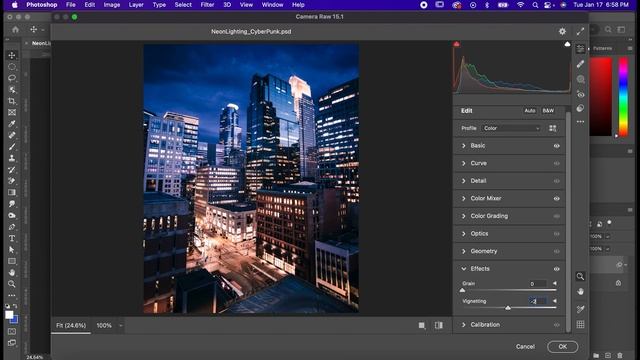The height and width of the screenshot is (360, 640).
Task: Select the Photoshop Zoom tool in left toolbar
Action: pyautogui.click(x=12, y=284)
